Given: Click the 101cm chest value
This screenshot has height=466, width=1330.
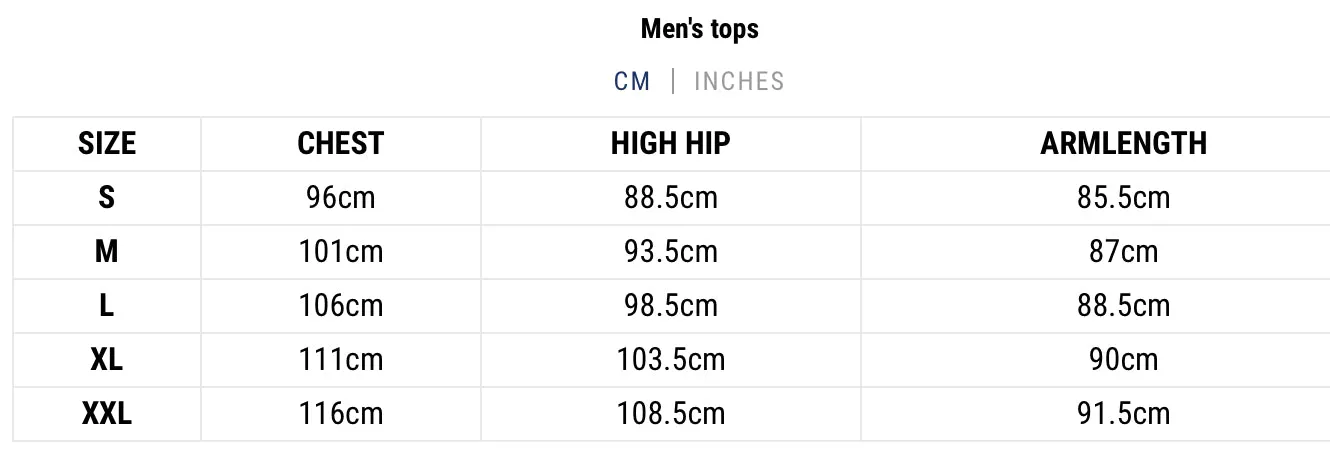Looking at the screenshot, I should [x=341, y=251].
